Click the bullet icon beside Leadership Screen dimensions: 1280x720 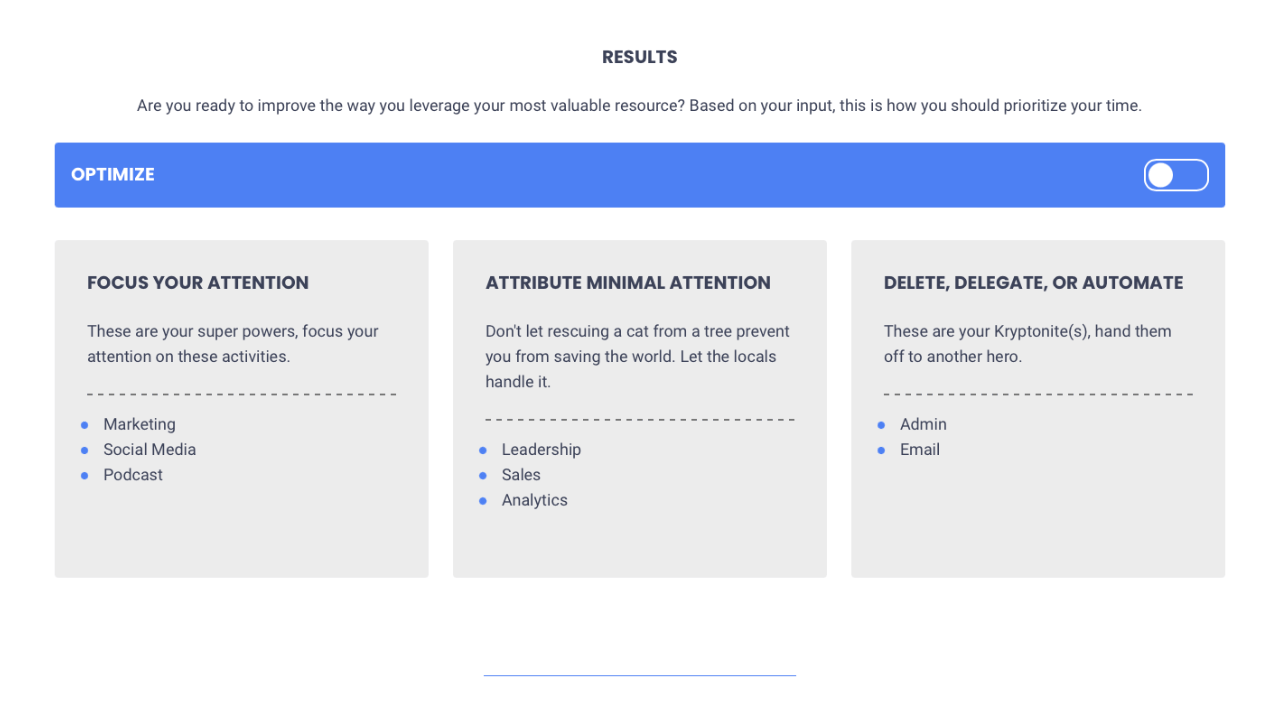pyautogui.click(x=483, y=450)
